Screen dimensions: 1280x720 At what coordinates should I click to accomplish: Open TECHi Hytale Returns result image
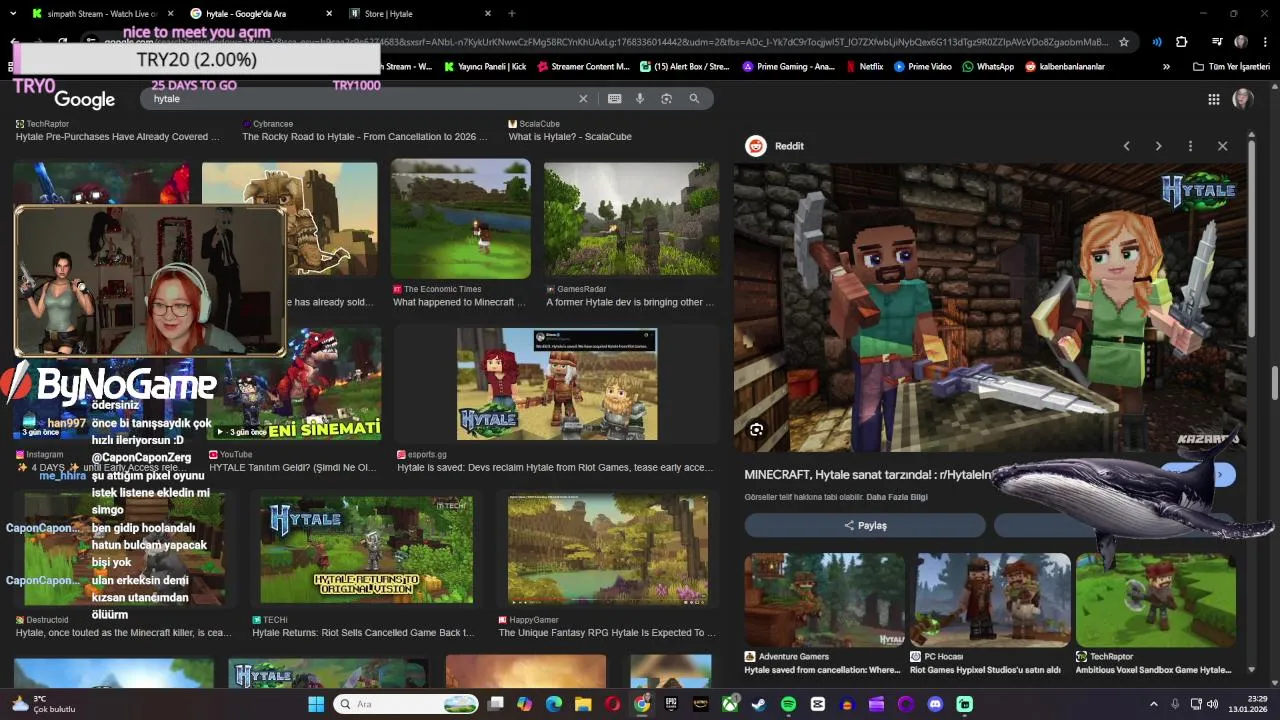[366, 549]
